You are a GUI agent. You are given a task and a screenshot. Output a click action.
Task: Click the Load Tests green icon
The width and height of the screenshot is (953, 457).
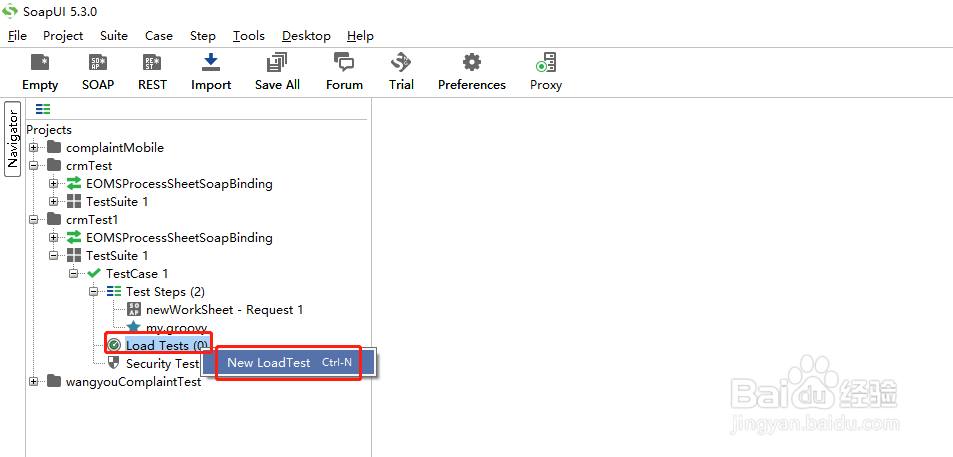pyautogui.click(x=114, y=345)
